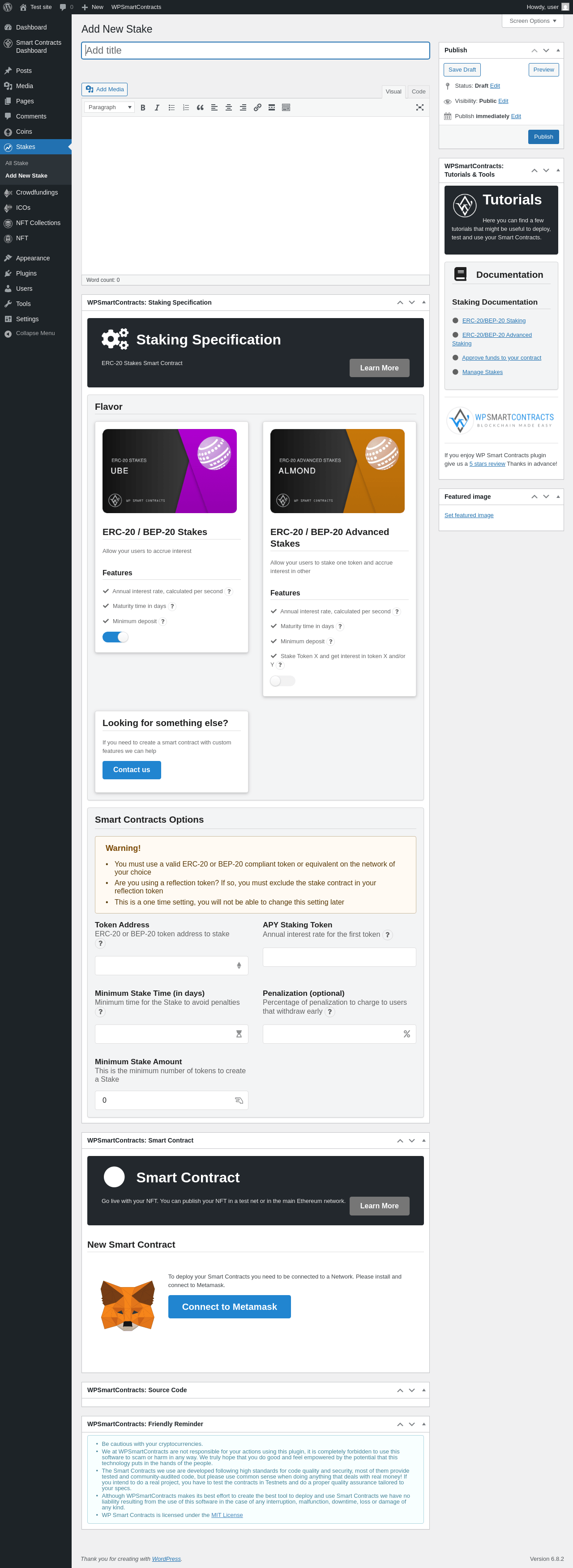Click the Annual interest rate help icon in ERC-20 / BEP-20 Stakes card

click(x=229, y=592)
